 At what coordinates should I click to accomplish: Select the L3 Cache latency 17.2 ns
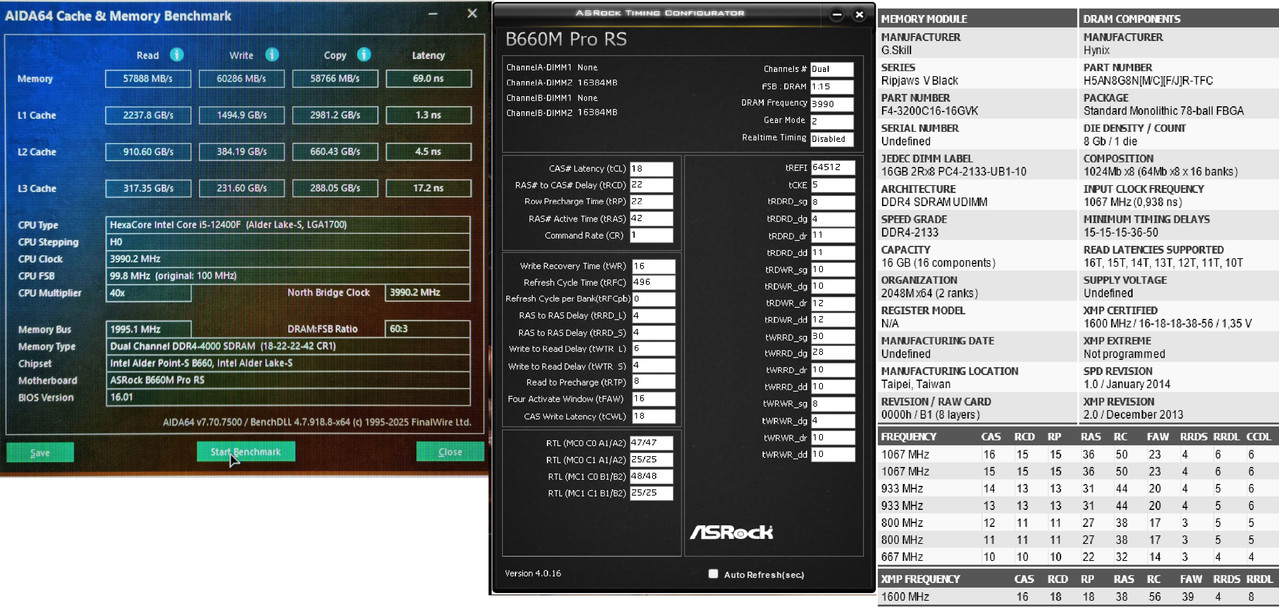pyautogui.click(x=428, y=188)
